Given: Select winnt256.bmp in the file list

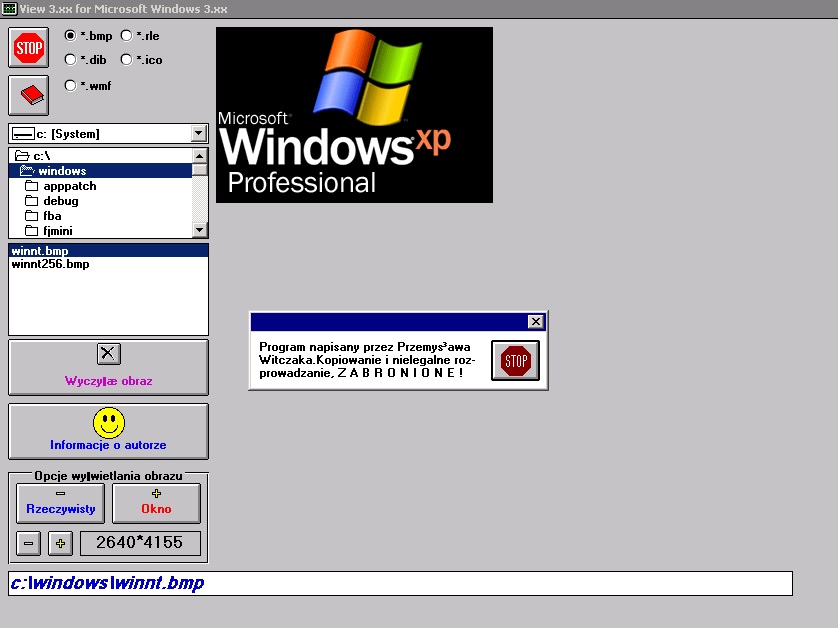Looking at the screenshot, I should (x=108, y=264).
